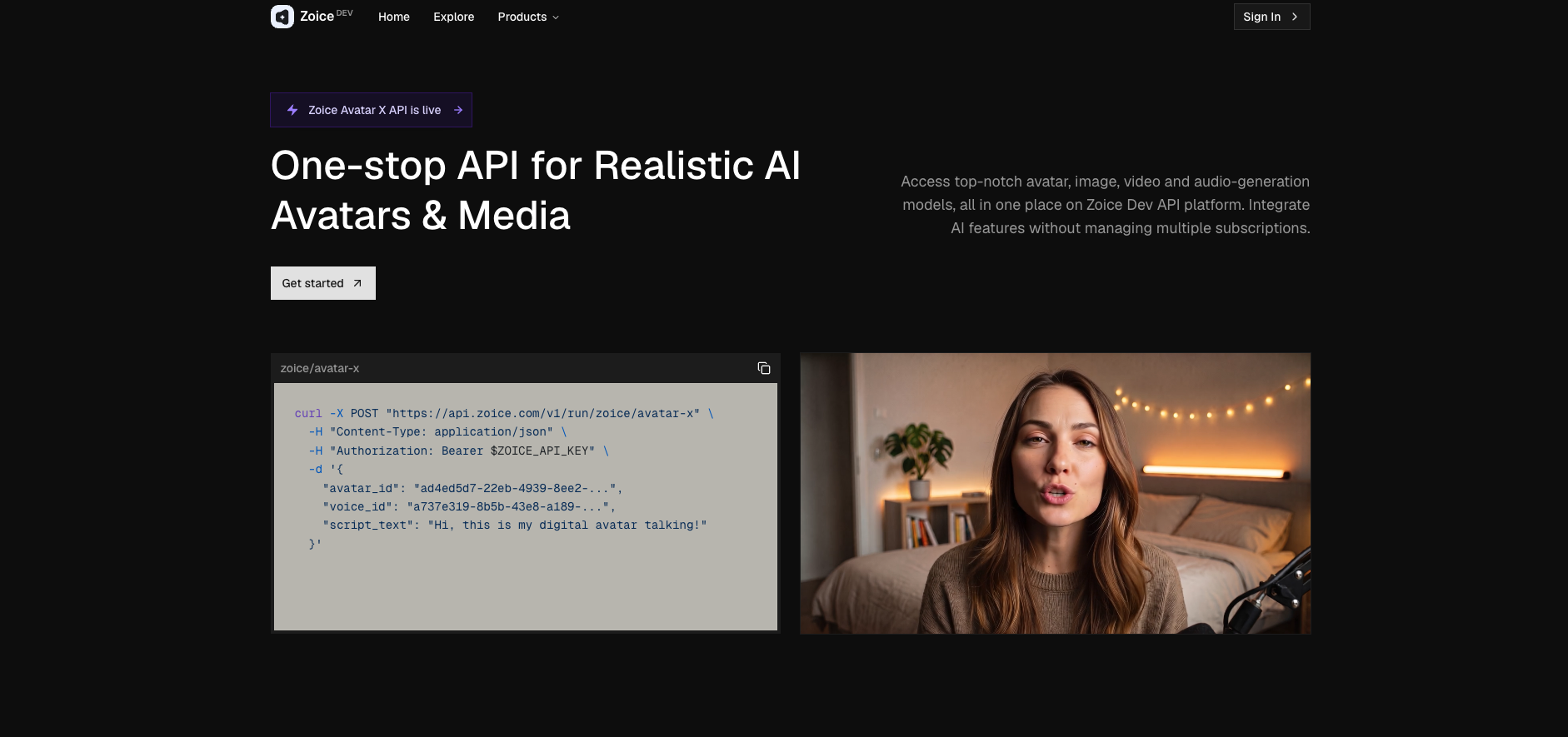Screen dimensions: 1568x737
Task: Expand the Products dropdown menu
Action: 528,17
